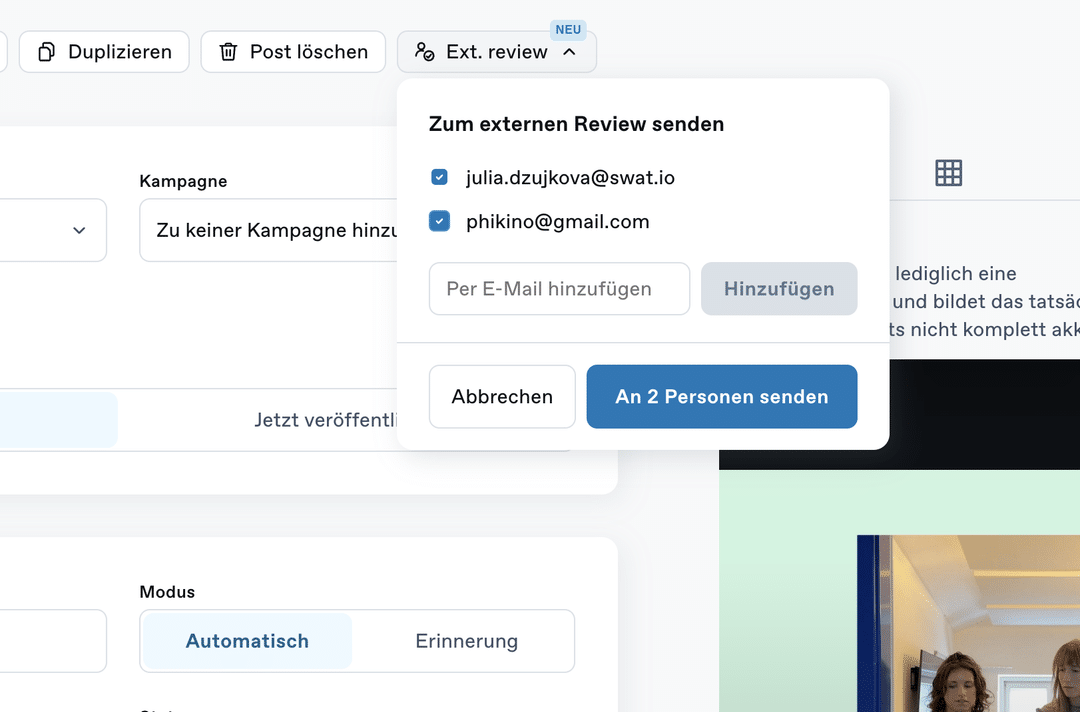This screenshot has width=1080, height=712.
Task: Open the Kampagne dropdown field
Action: pyautogui.click(x=269, y=230)
